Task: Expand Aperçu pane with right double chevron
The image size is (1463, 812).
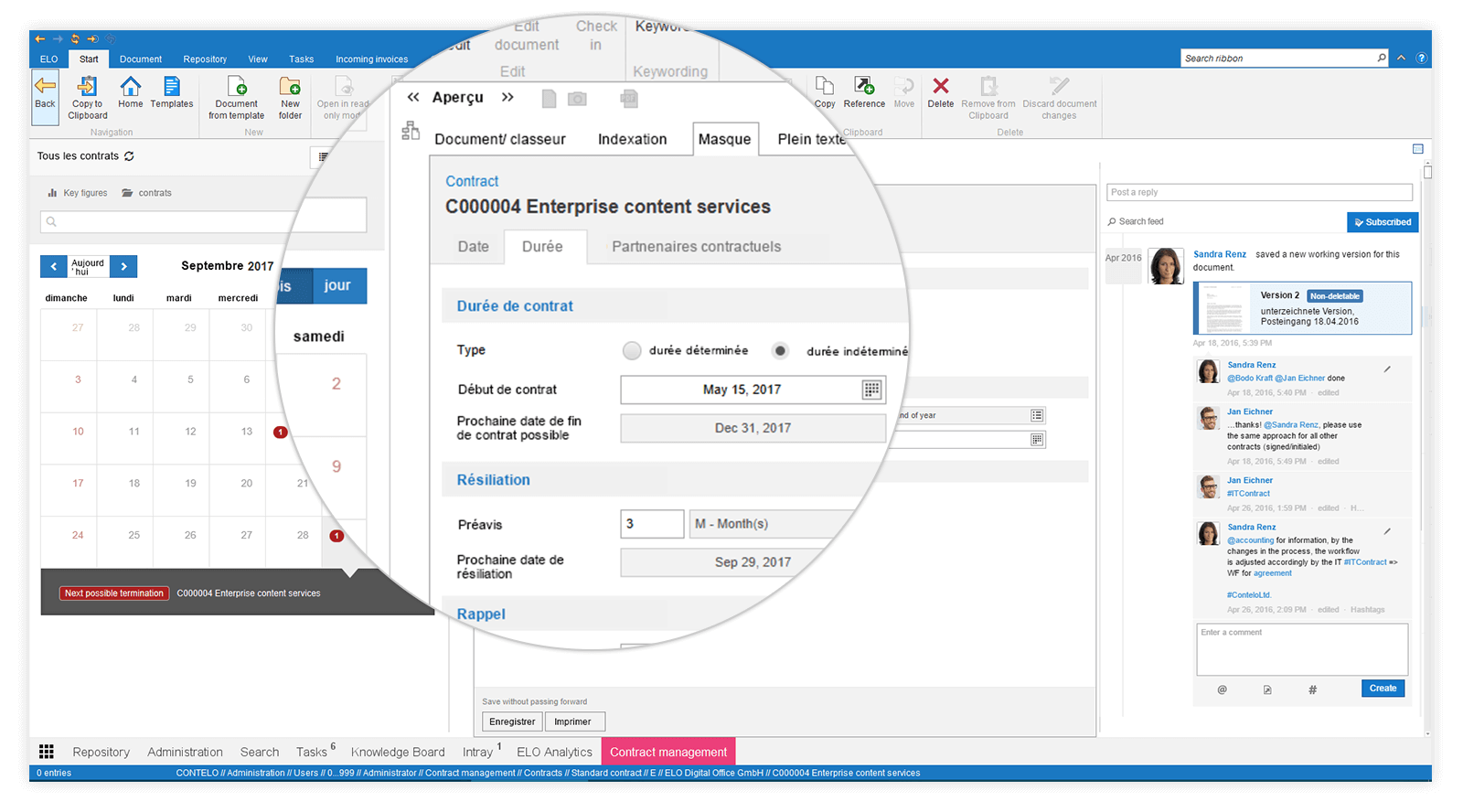Action: pyautogui.click(x=507, y=97)
